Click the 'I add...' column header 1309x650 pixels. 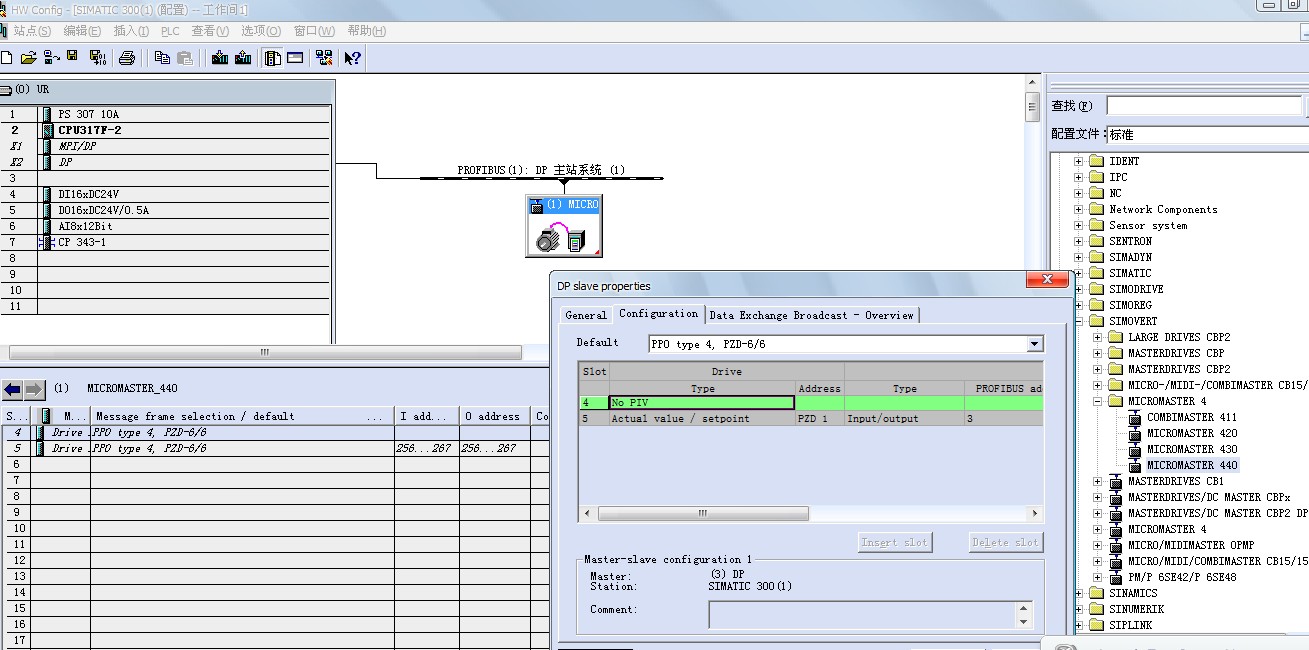[x=426, y=416]
